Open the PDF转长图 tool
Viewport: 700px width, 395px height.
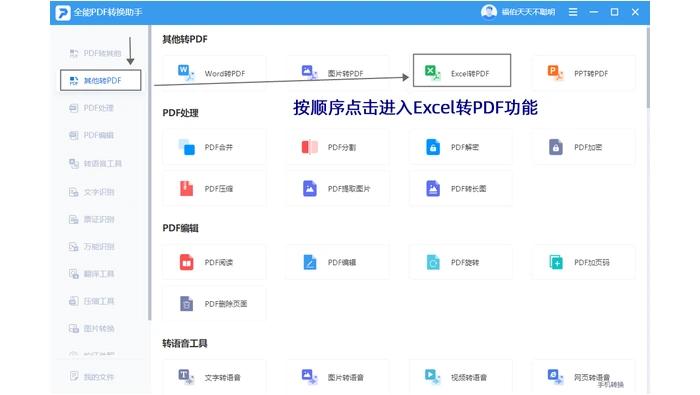point(461,188)
